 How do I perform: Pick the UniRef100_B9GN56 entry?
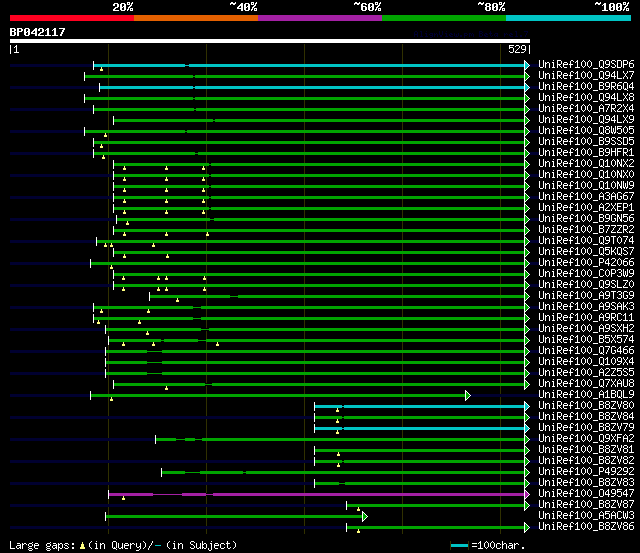tap(586, 219)
